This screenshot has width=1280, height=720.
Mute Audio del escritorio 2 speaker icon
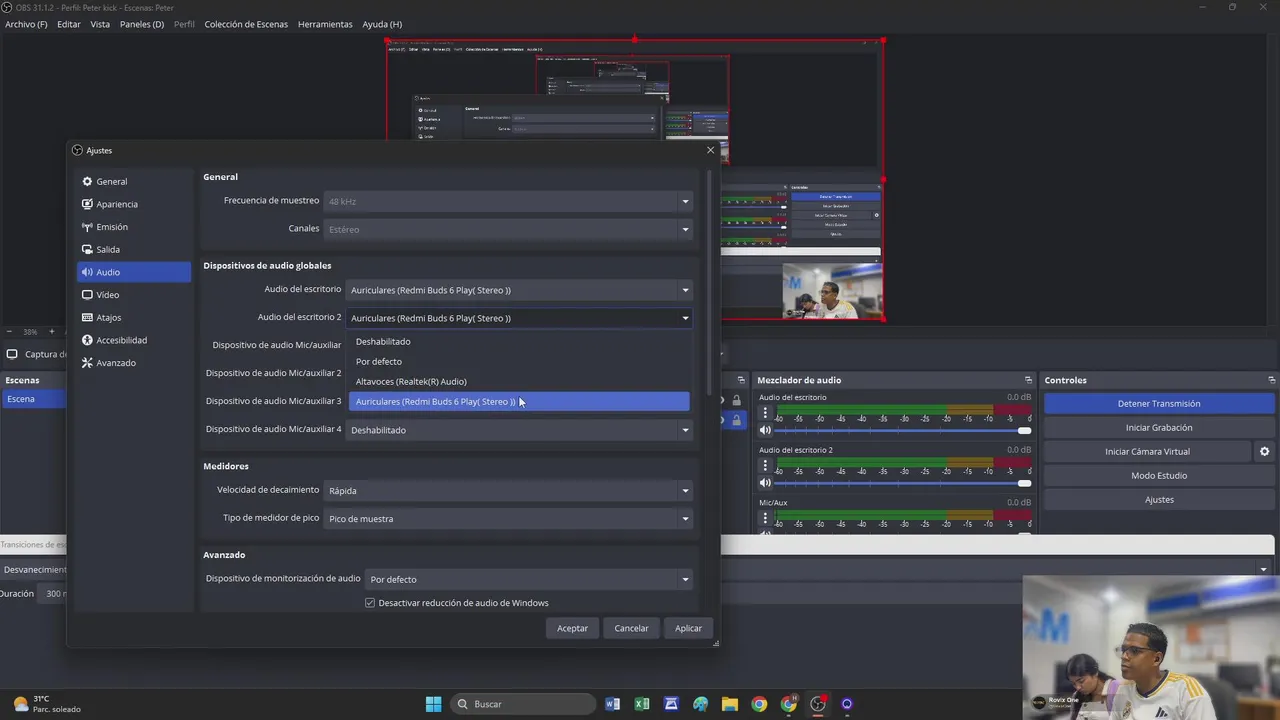[765, 483]
